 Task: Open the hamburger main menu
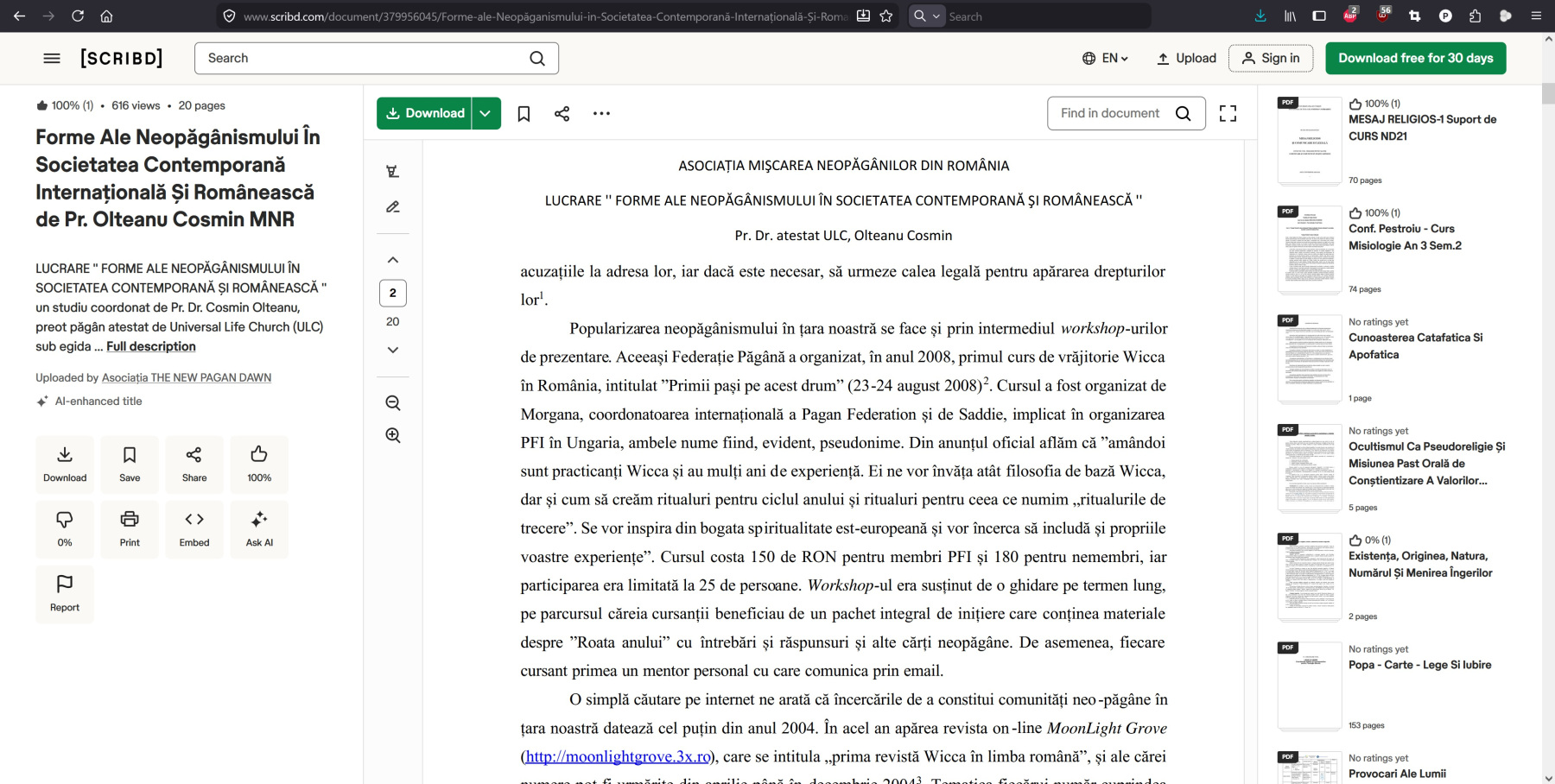tap(52, 58)
